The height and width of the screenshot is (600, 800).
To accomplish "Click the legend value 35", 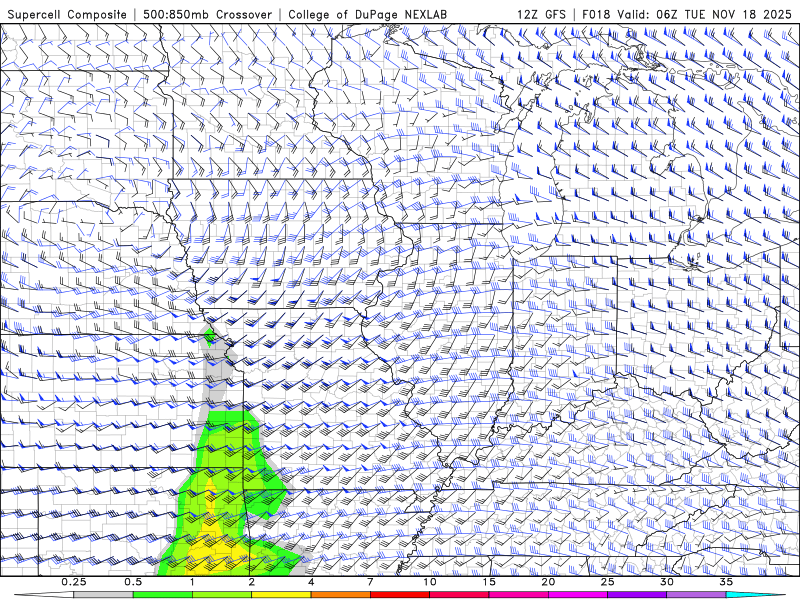I will (x=726, y=582).
